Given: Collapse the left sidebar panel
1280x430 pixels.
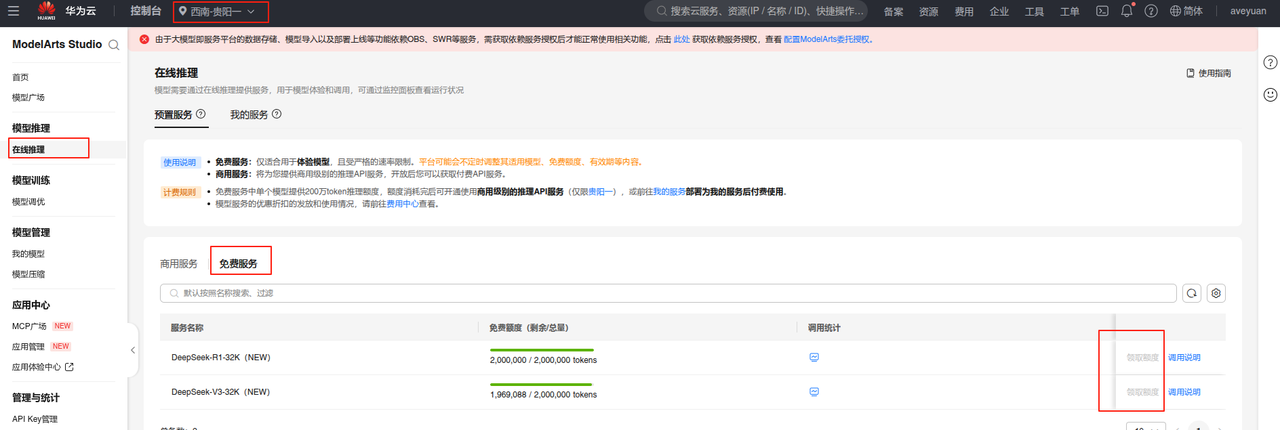Looking at the screenshot, I should pyautogui.click(x=133, y=350).
